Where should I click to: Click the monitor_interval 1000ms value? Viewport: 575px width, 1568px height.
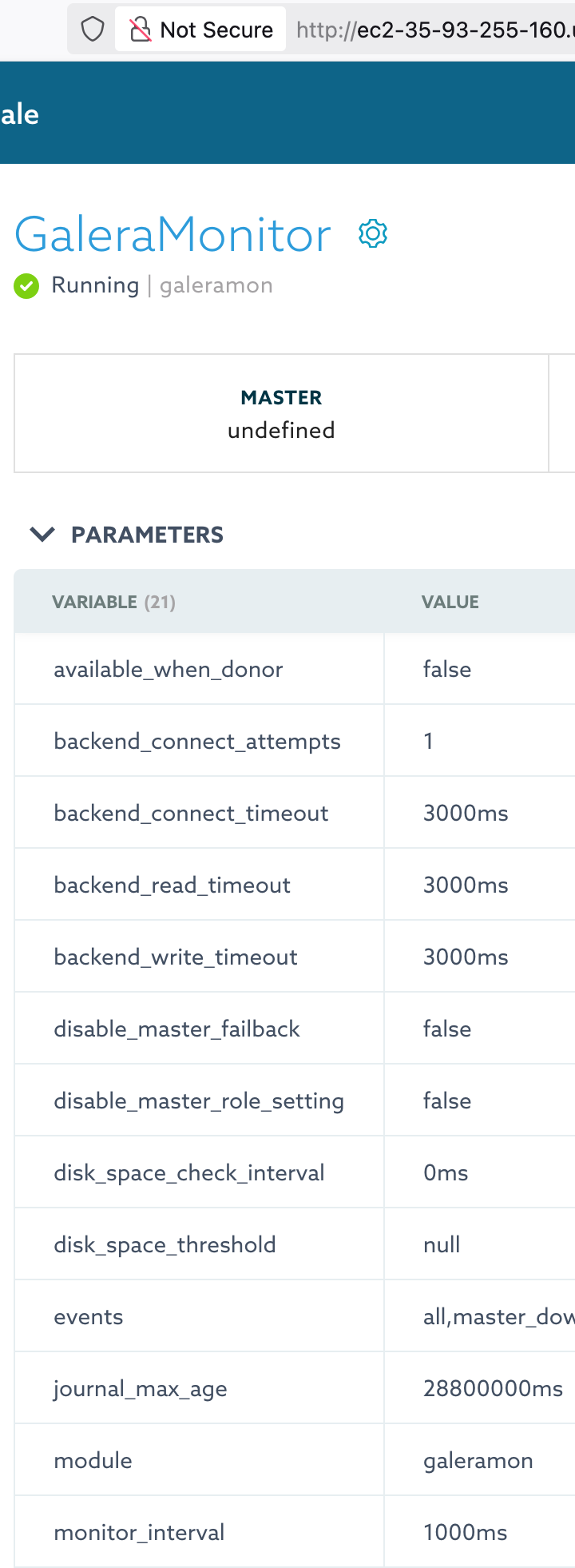(466, 1532)
